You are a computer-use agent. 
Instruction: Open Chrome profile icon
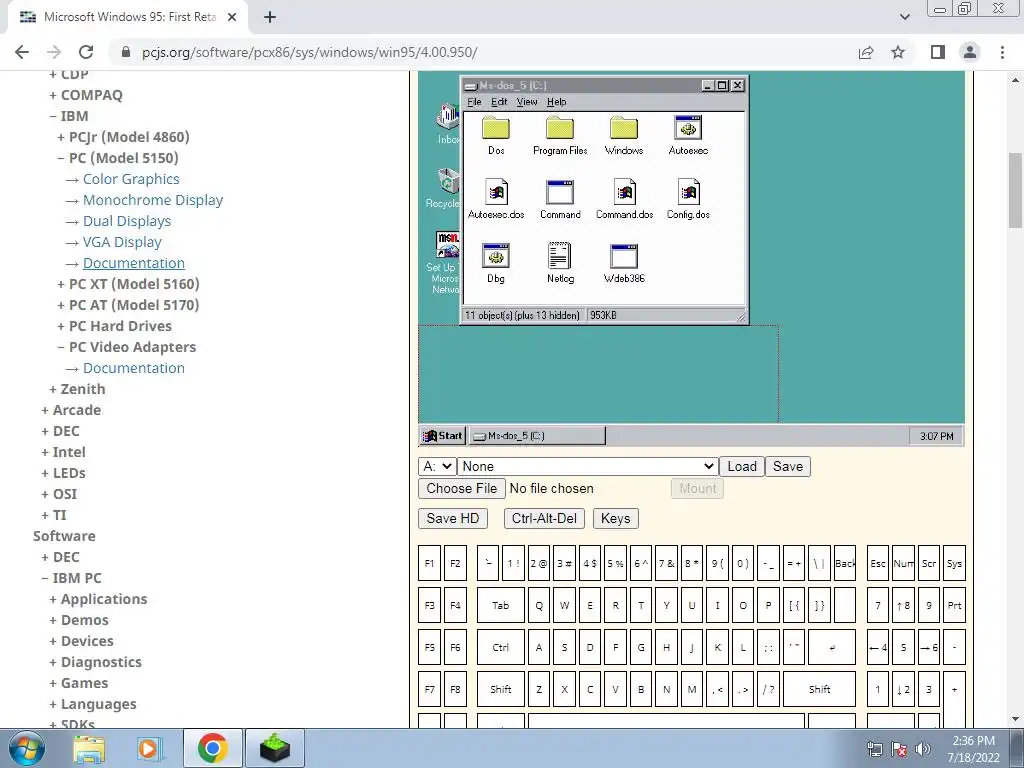[970, 52]
